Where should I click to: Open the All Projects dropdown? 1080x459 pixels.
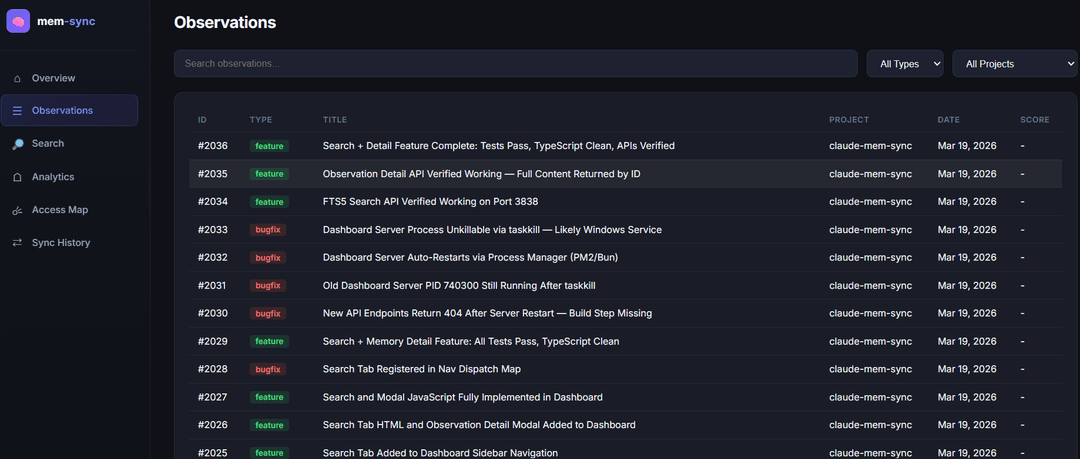coord(1014,63)
